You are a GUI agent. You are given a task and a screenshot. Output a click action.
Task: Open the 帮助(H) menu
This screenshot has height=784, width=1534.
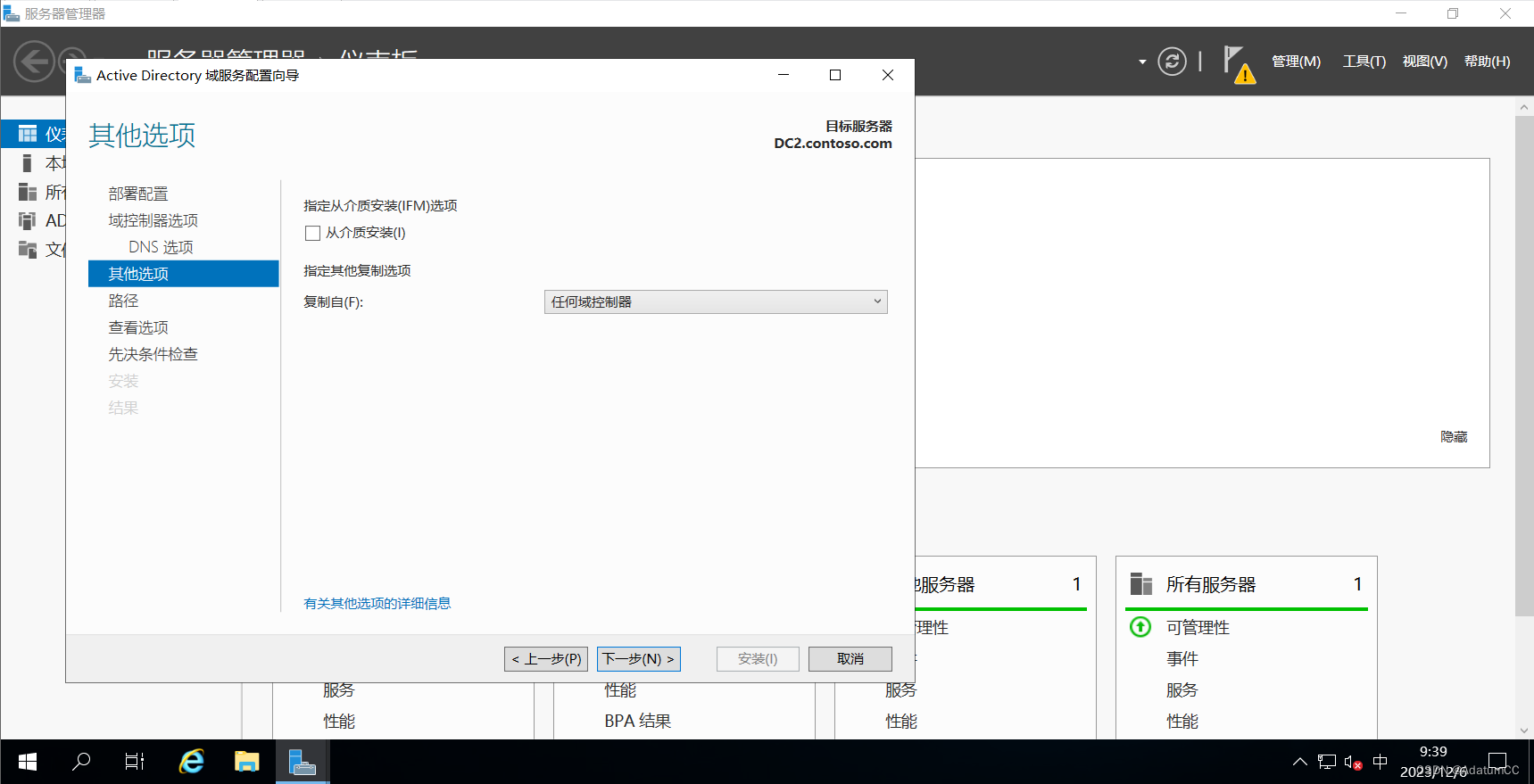click(1488, 62)
